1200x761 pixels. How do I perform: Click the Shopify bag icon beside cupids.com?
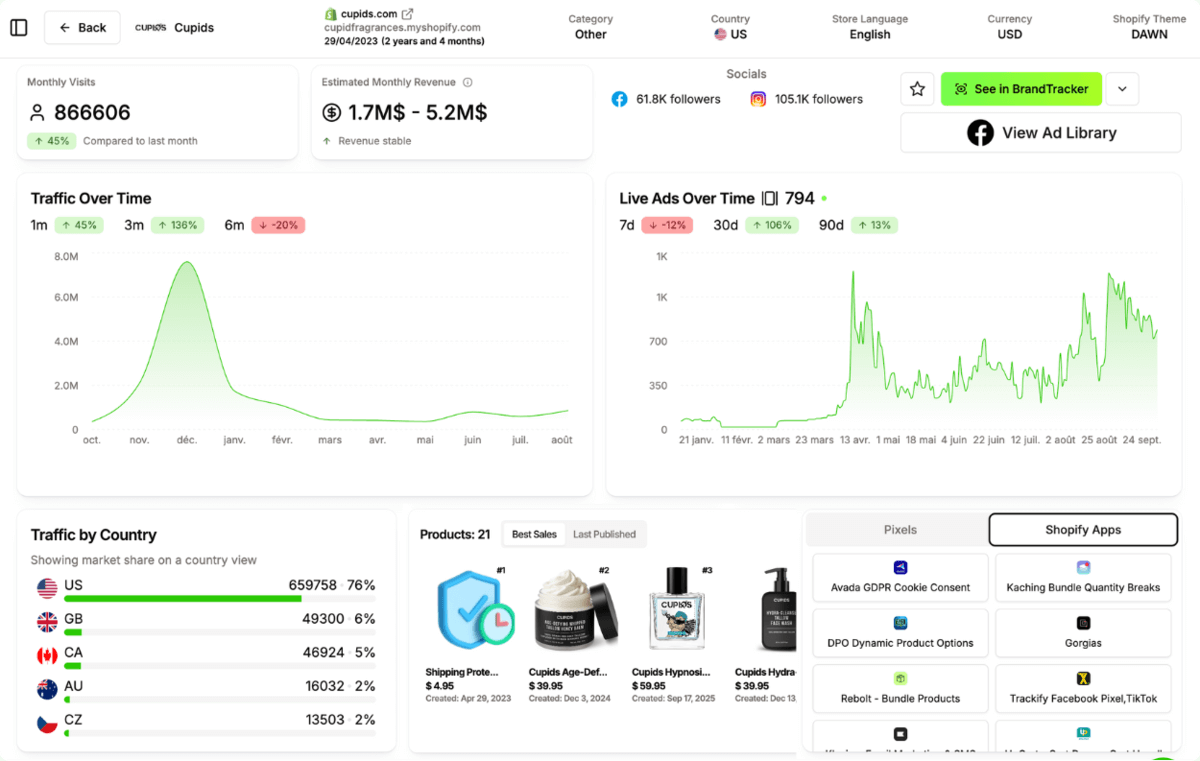point(330,14)
